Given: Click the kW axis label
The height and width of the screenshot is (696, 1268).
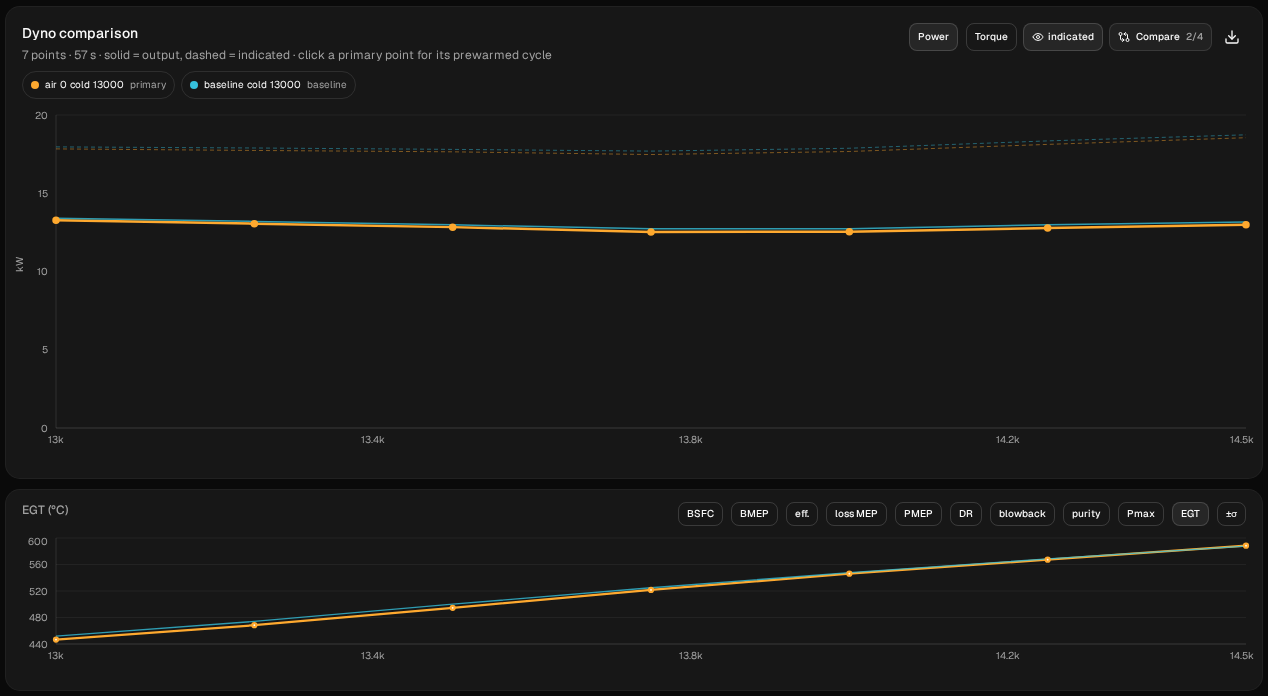Looking at the screenshot, I should click(x=20, y=264).
